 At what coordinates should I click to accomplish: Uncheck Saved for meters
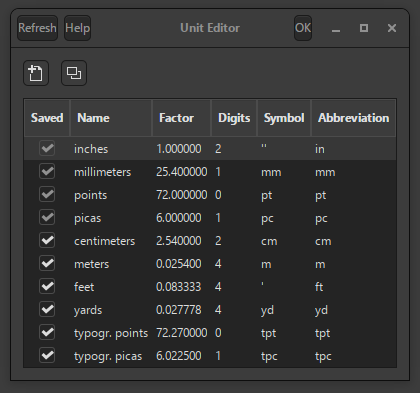[x=47, y=263]
